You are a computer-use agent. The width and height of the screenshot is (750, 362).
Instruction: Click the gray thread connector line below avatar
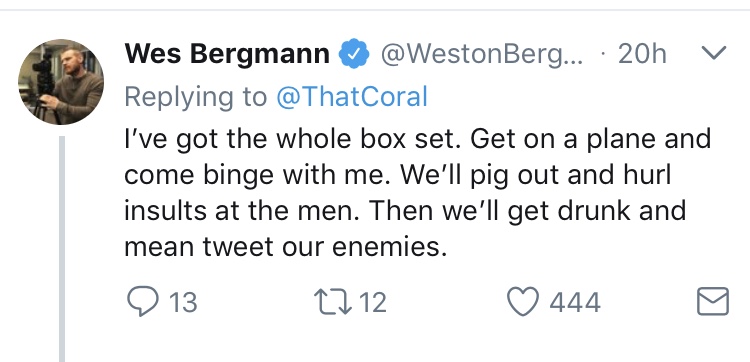tap(62, 249)
